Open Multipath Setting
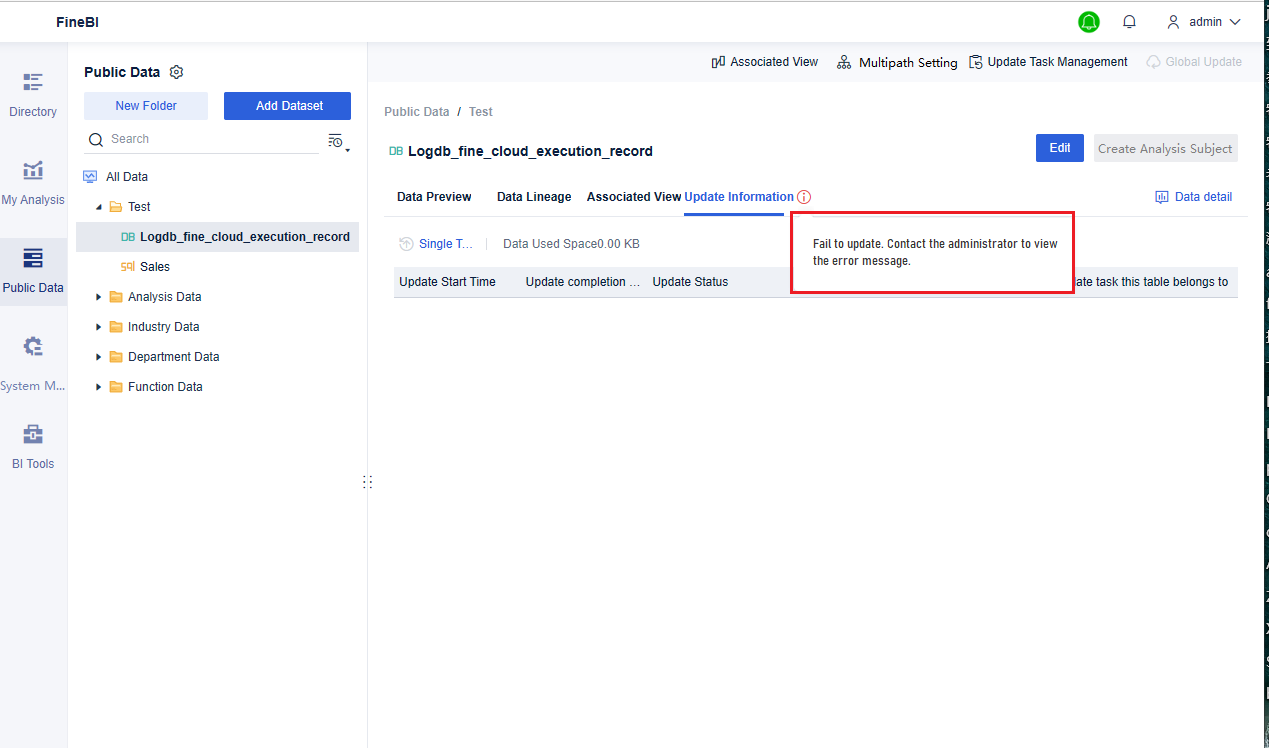This screenshot has height=748, width=1269. point(897,61)
